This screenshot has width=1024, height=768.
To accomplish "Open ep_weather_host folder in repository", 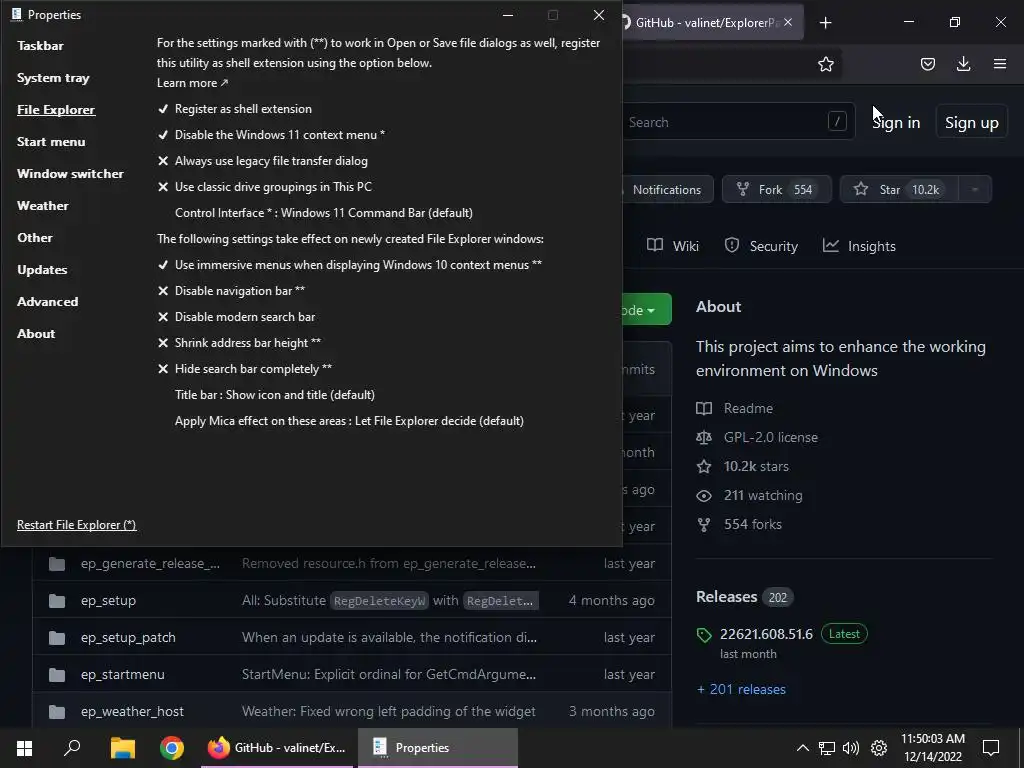I will [133, 712].
